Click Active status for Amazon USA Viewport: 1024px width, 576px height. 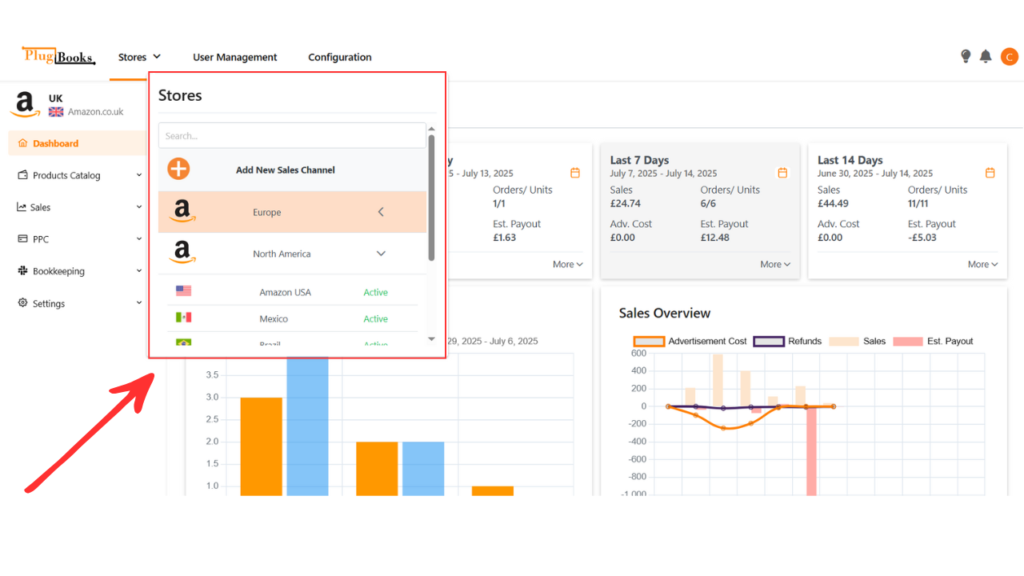(x=376, y=292)
